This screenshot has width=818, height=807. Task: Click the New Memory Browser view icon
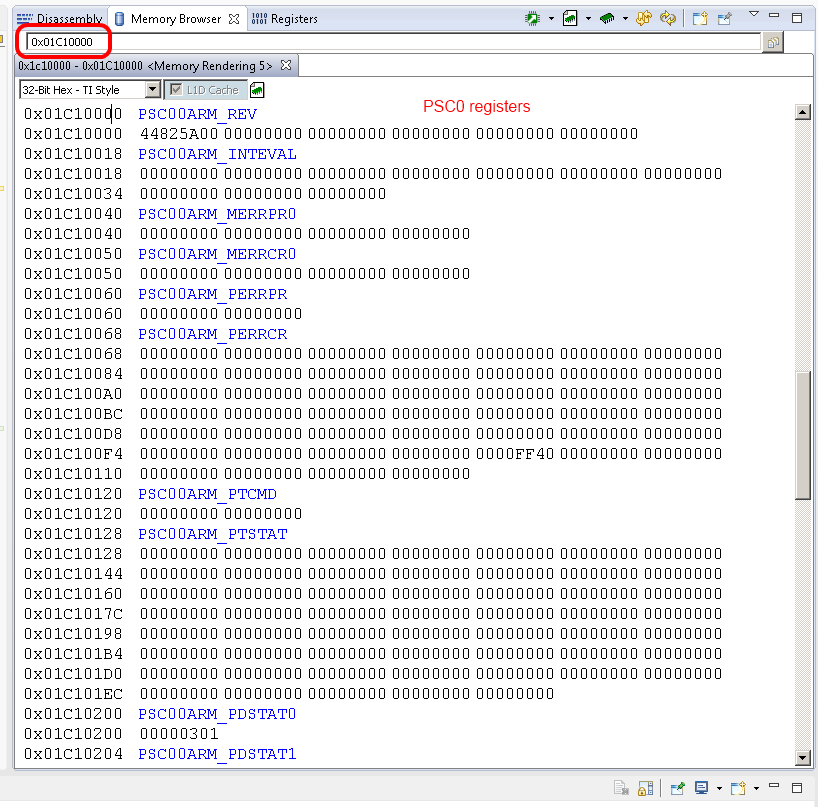700,19
